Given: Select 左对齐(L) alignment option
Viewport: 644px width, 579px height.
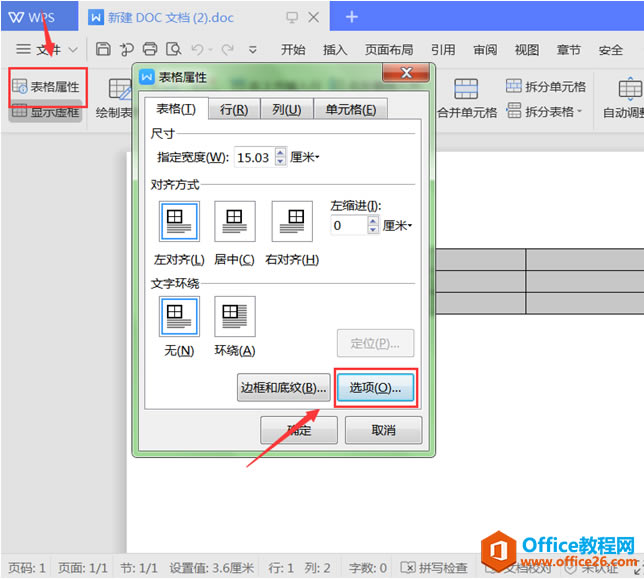Looking at the screenshot, I should pyautogui.click(x=179, y=221).
